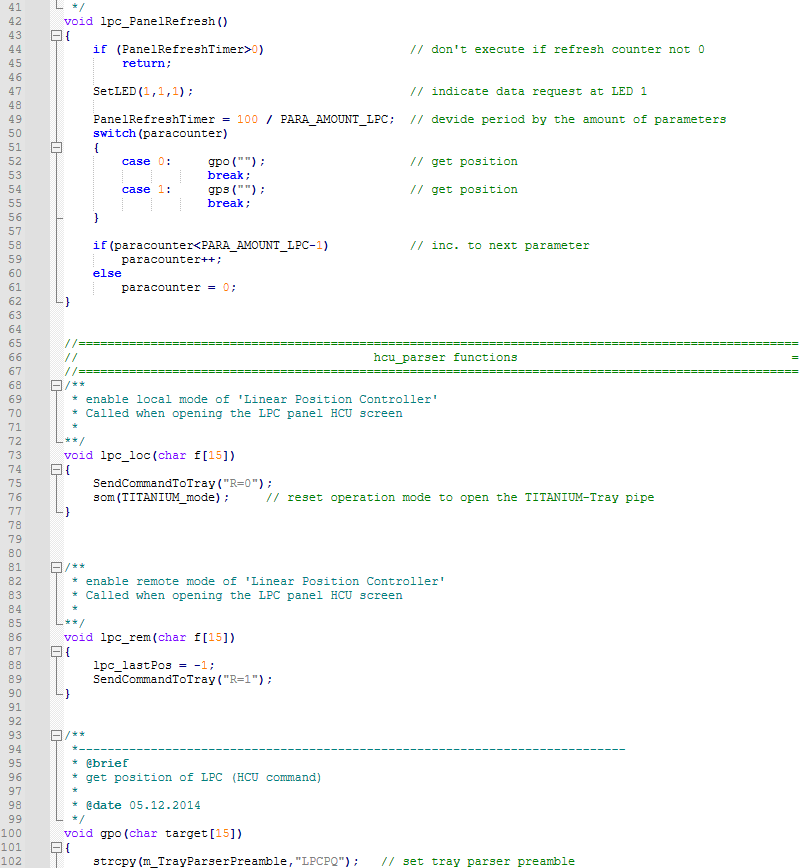This screenshot has height=868, width=810.
Task: Fold the comment block above lpc_rem
Action: tap(56, 567)
